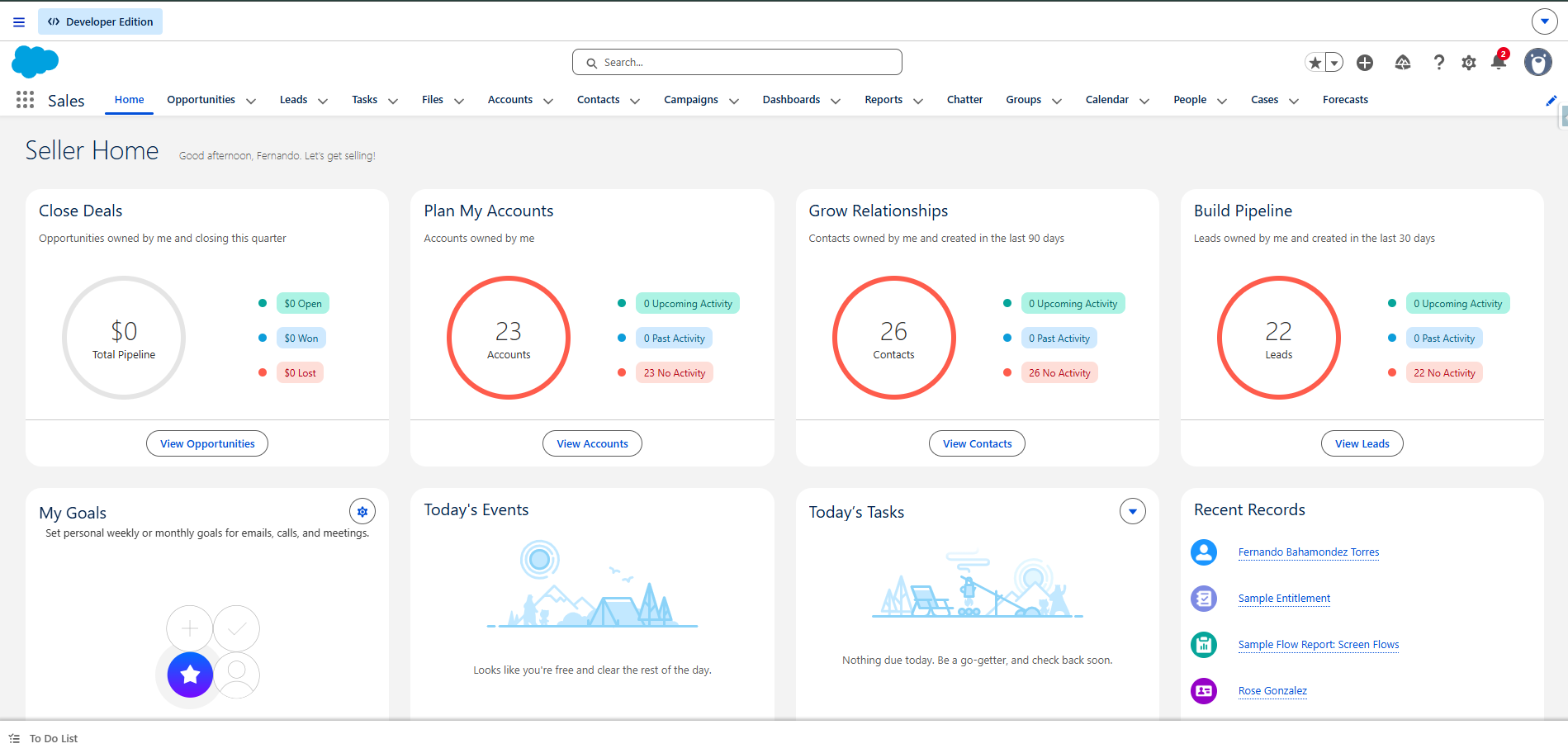1568x753 pixels.
Task: Expand the Opportunities tab dropdown chevron
Action: (251, 101)
